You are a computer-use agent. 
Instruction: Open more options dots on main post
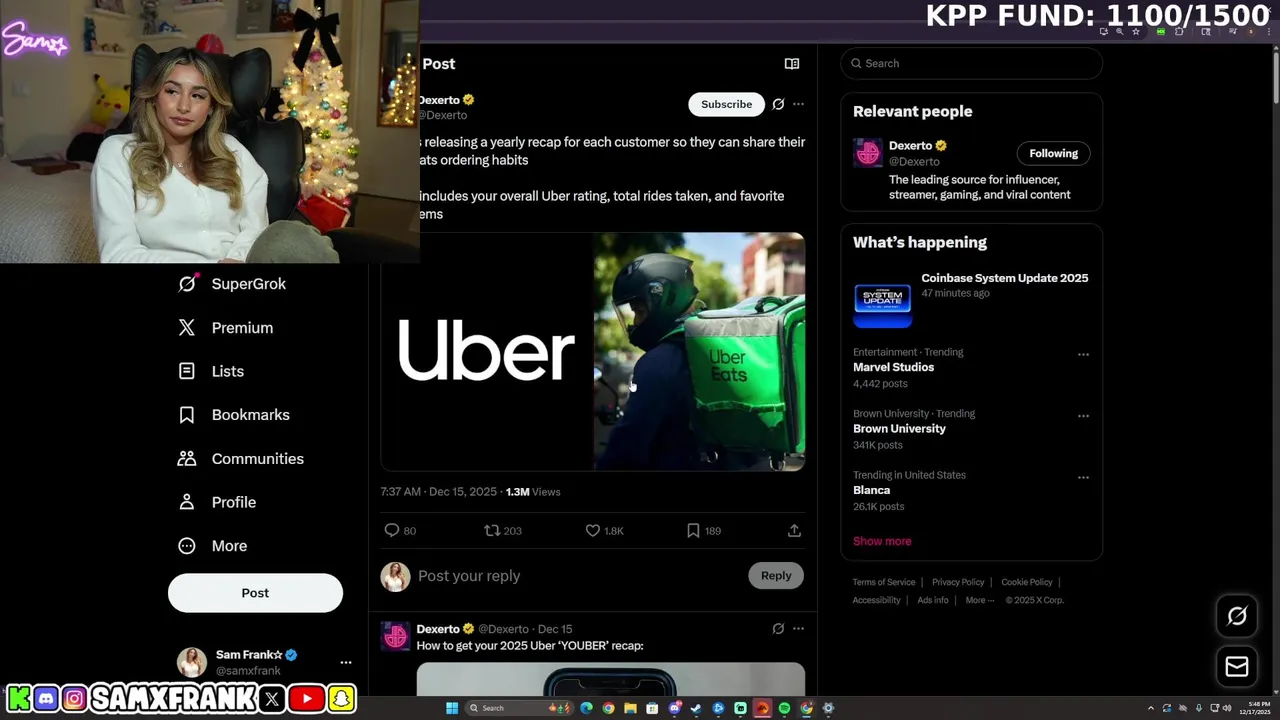798,104
